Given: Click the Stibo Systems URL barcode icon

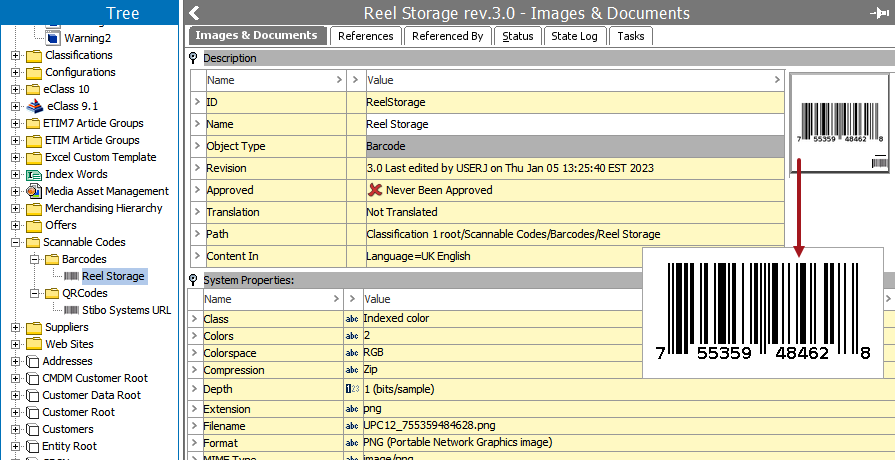Looking at the screenshot, I should (x=71, y=310).
